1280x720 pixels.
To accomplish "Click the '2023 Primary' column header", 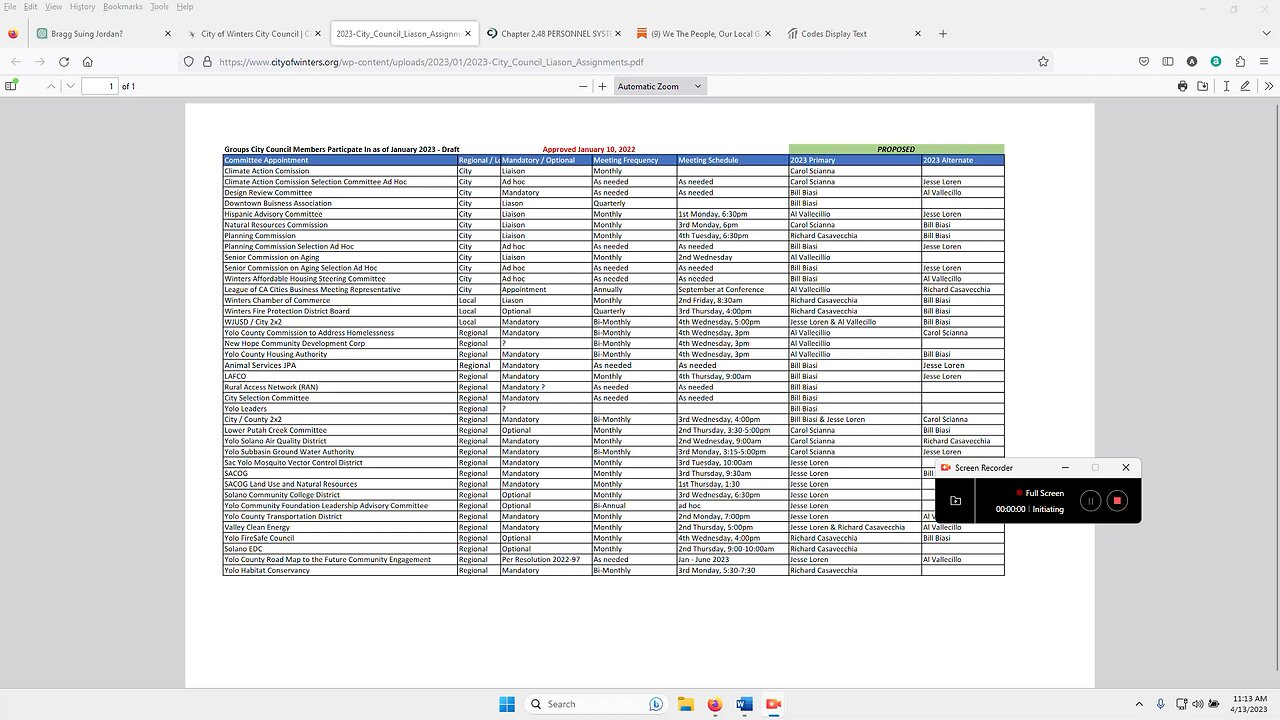I will (855, 160).
